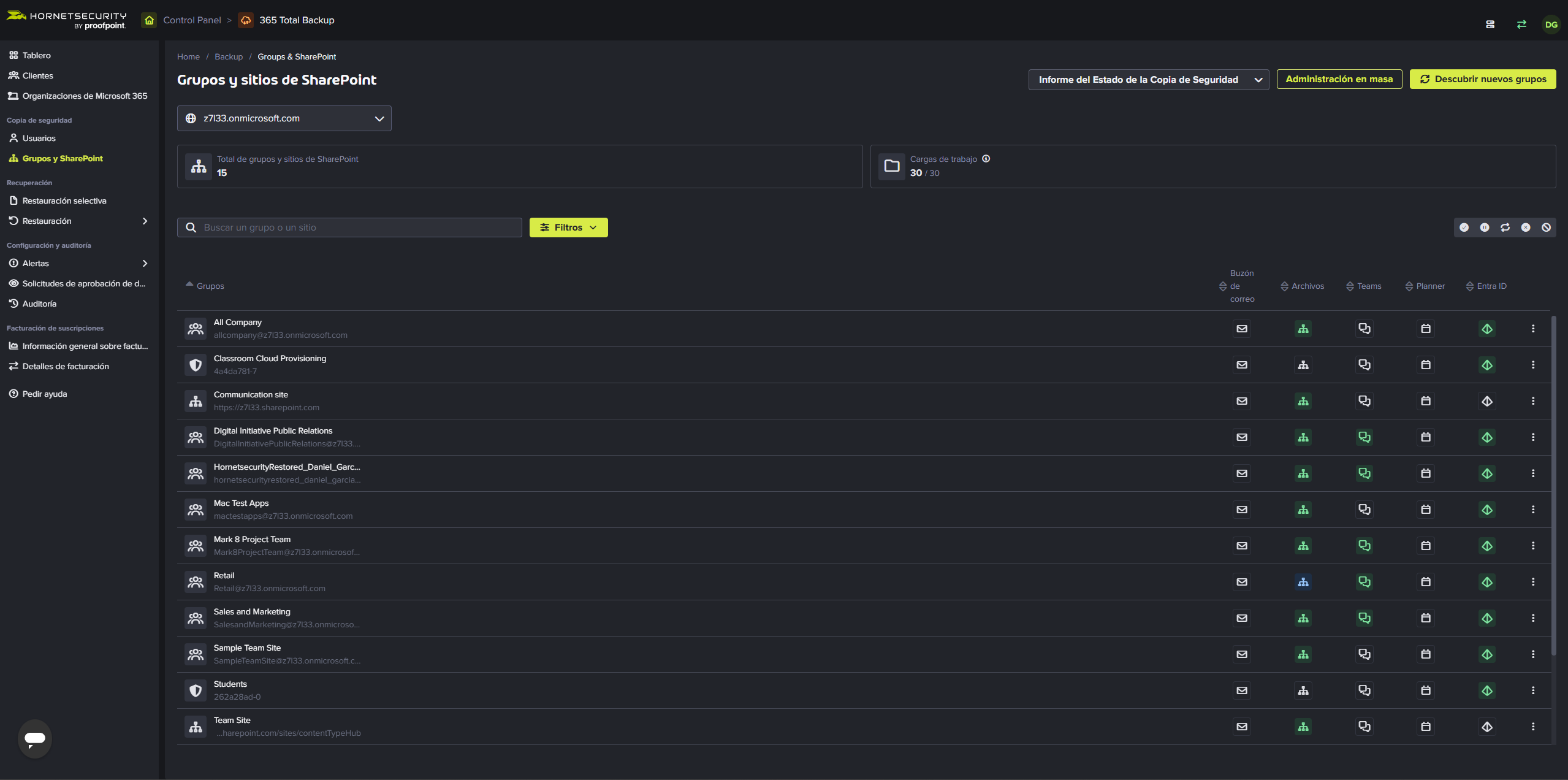Viewport: 1568px width, 780px height.
Task: Click the DG user avatar
Action: 1551,25
